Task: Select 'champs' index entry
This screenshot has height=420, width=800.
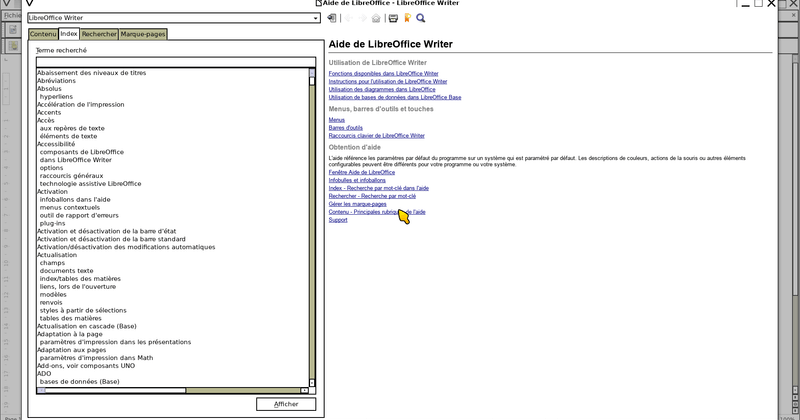Action: pos(52,263)
